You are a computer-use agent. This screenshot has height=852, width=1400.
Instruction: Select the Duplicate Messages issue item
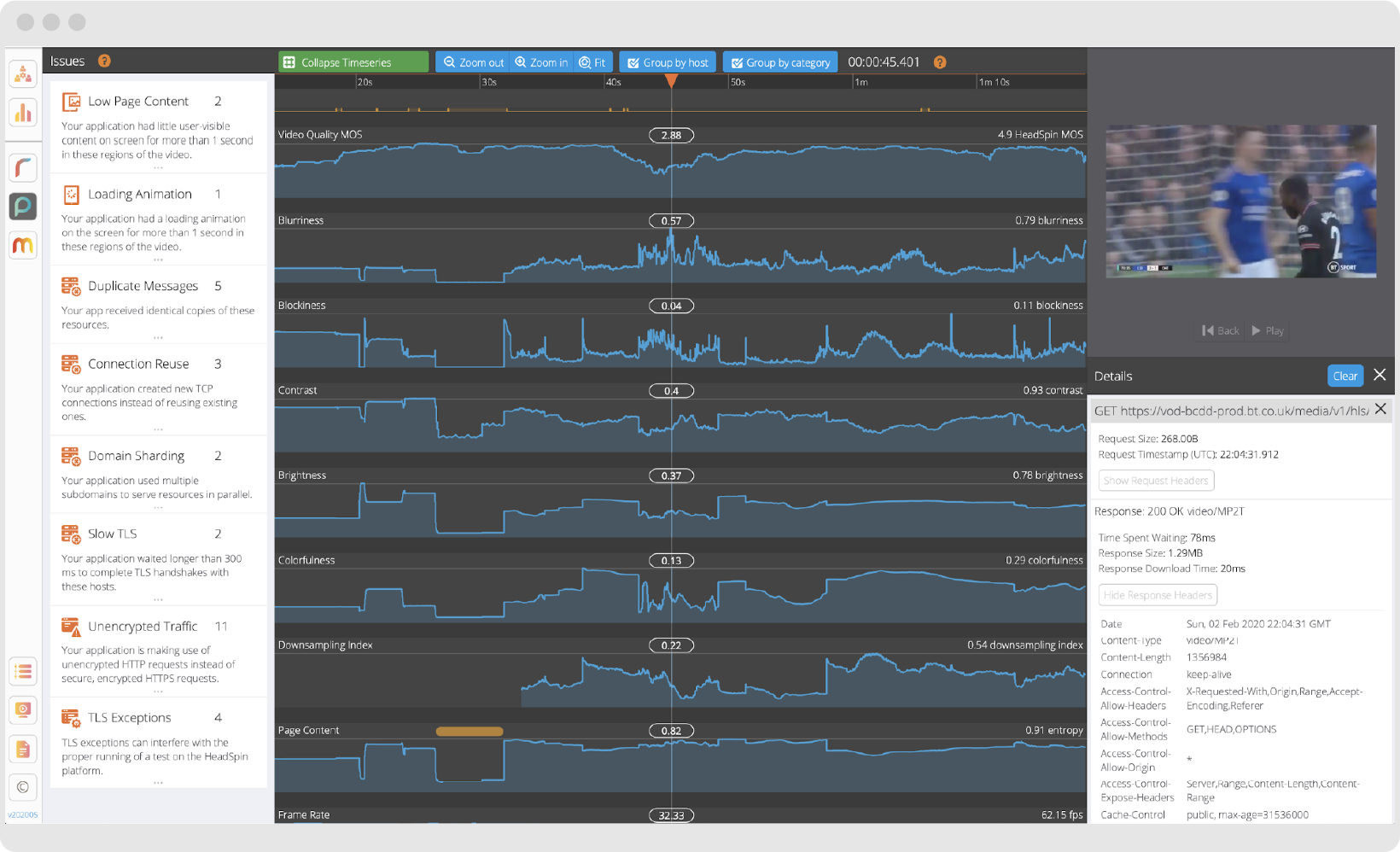[159, 304]
